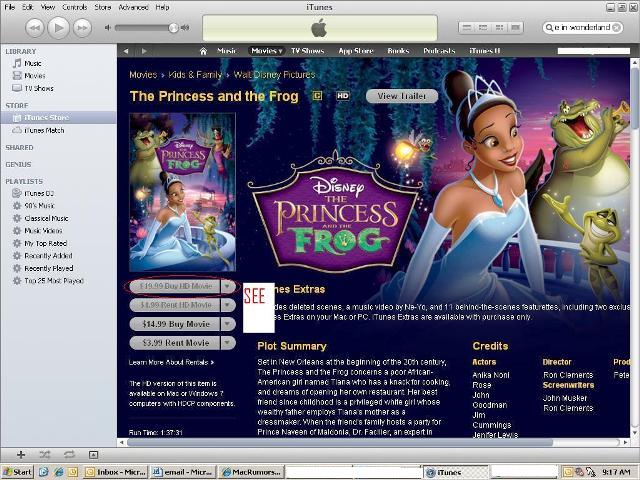Click the volume slider knob
The width and height of the screenshot is (640, 480).
[173, 28]
